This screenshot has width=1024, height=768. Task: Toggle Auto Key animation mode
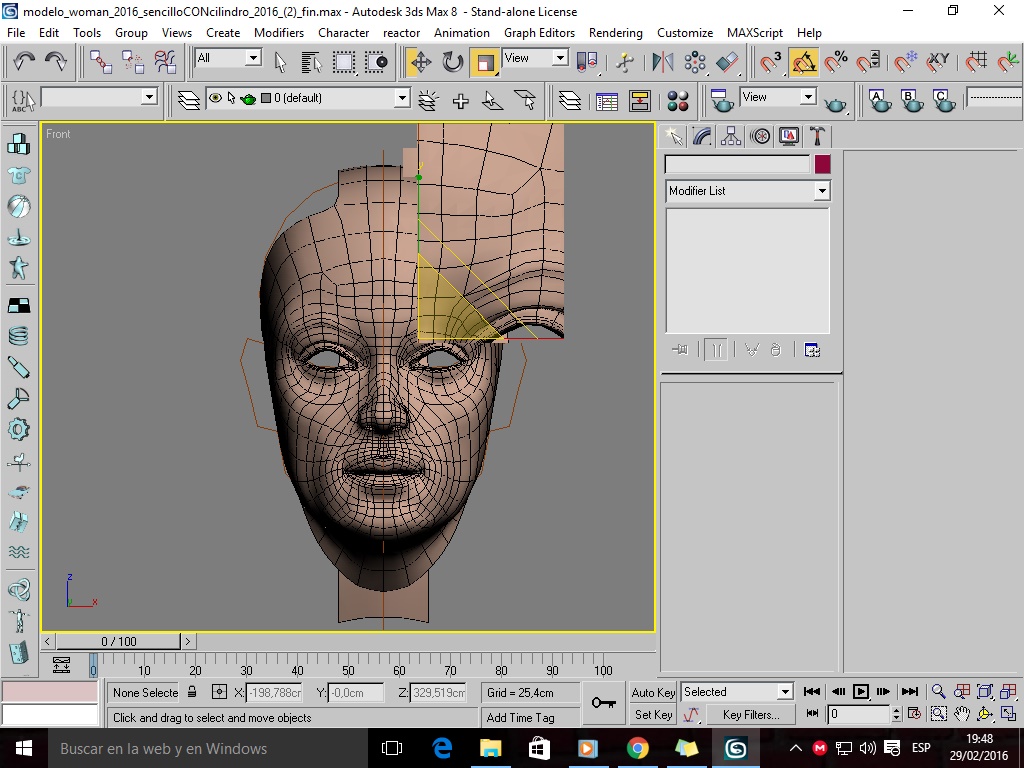(x=653, y=692)
